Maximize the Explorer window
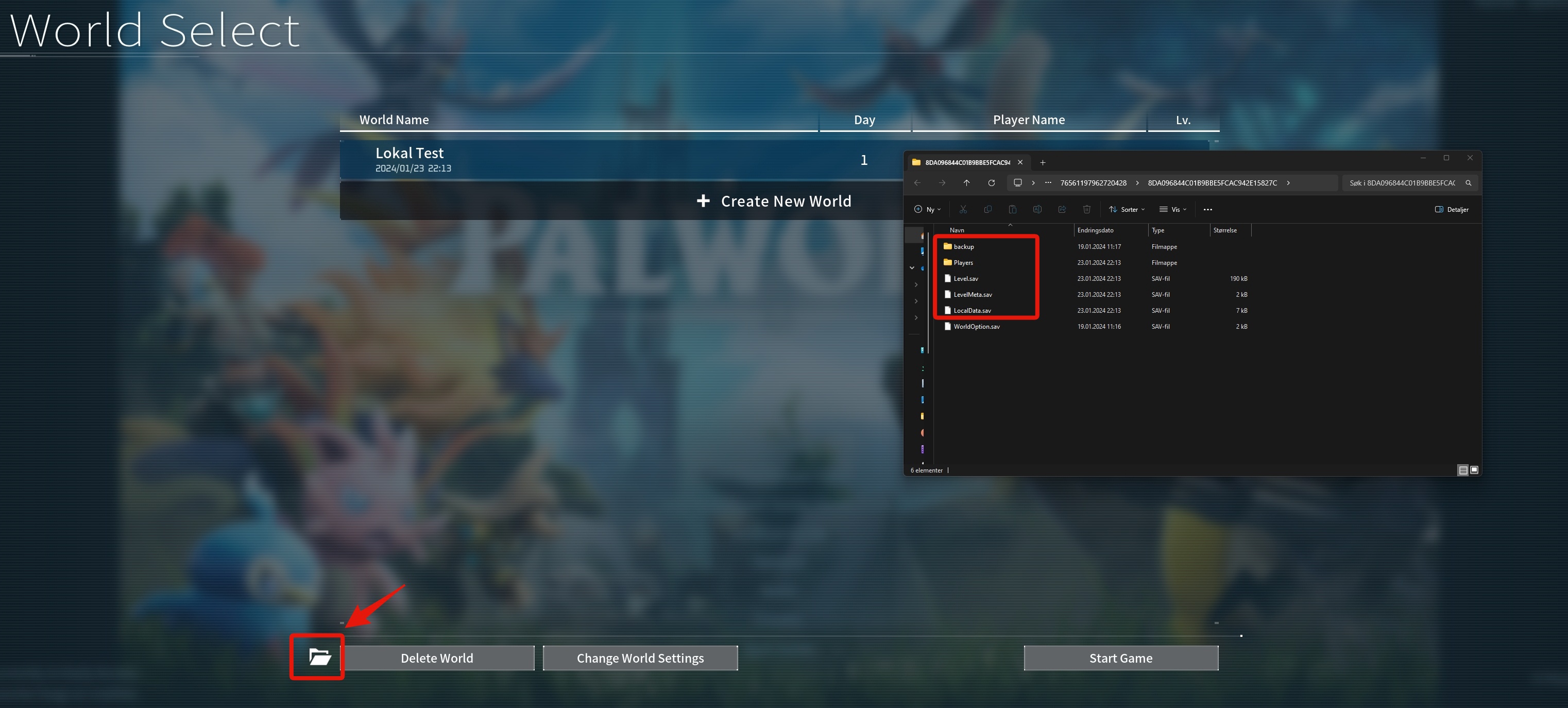This screenshot has height=708, width=1568. point(1446,158)
